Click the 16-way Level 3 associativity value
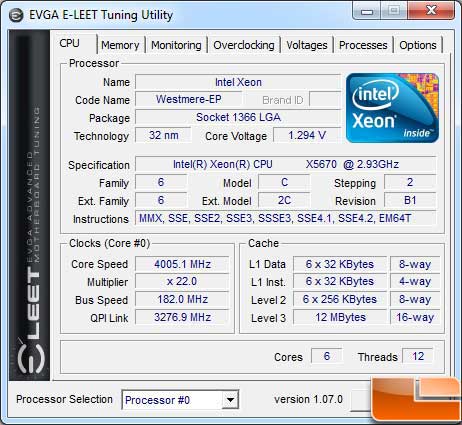The image size is (462, 425). click(x=415, y=317)
